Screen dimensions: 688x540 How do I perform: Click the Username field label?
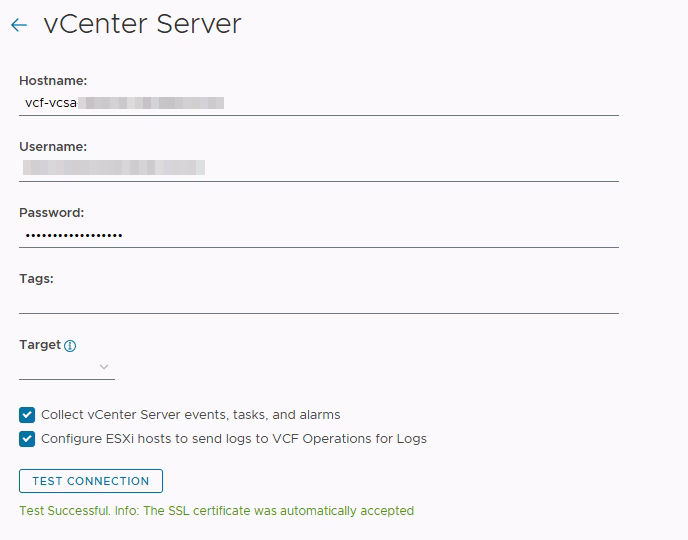[53, 146]
